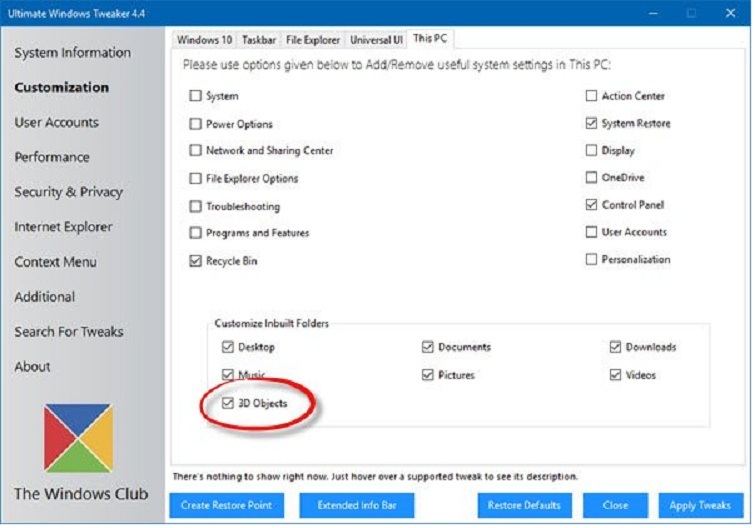Minimize the Ultimate Windows Tweaker window
Viewport: 755px width, 528px height.
[653, 13]
